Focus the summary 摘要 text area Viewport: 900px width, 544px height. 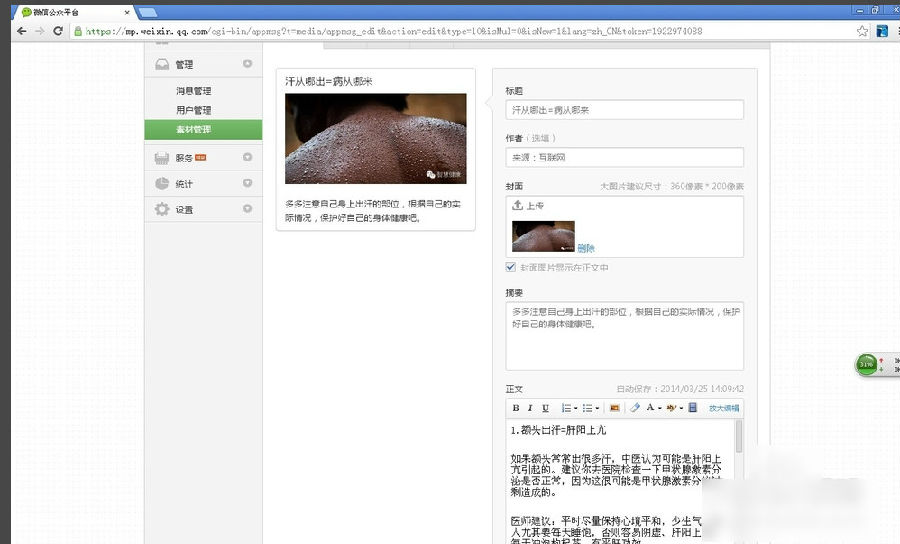624,336
